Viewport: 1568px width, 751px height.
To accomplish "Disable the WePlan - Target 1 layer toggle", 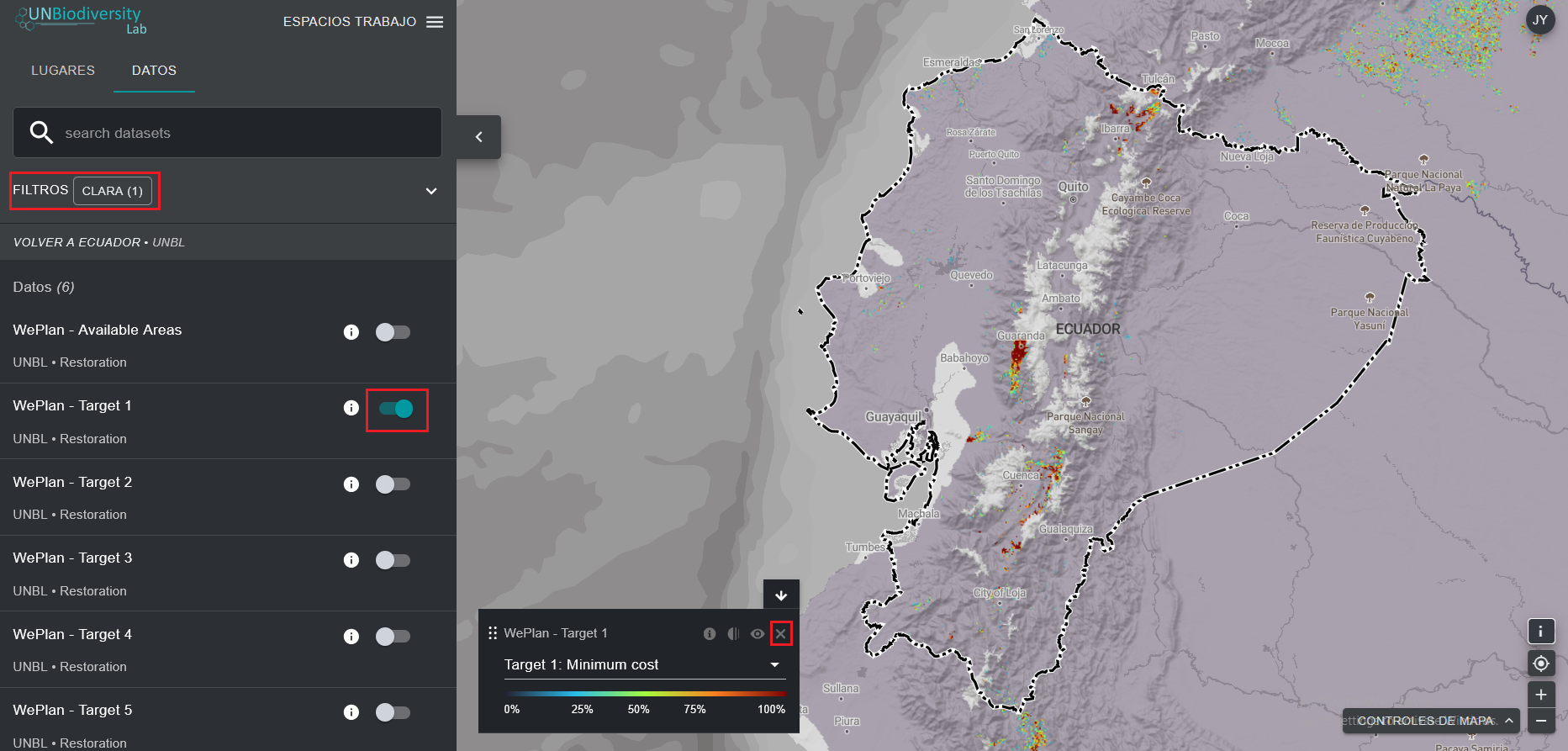I will [396, 409].
